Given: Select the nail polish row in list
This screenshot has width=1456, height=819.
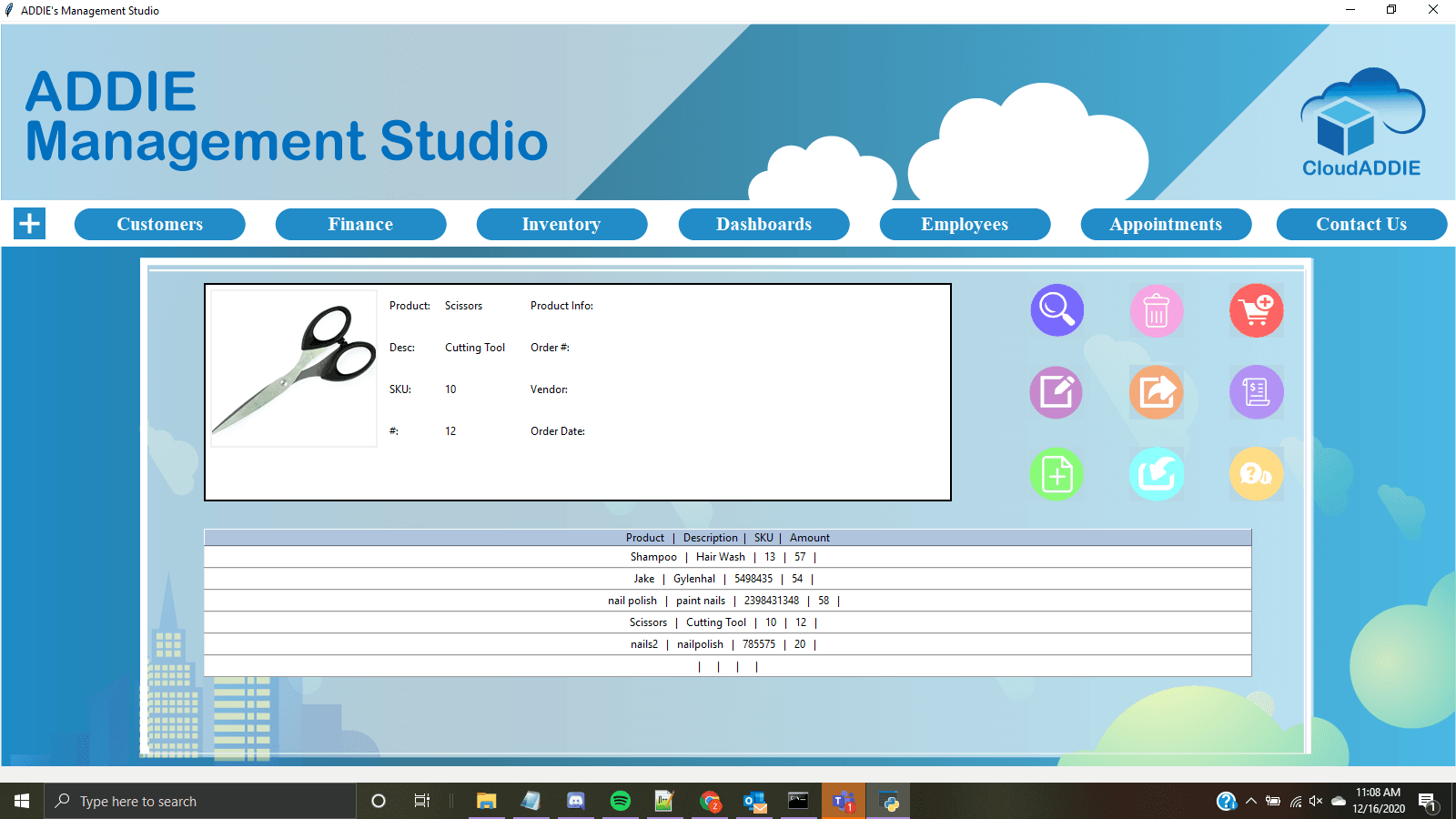Looking at the screenshot, I should pos(726,601).
